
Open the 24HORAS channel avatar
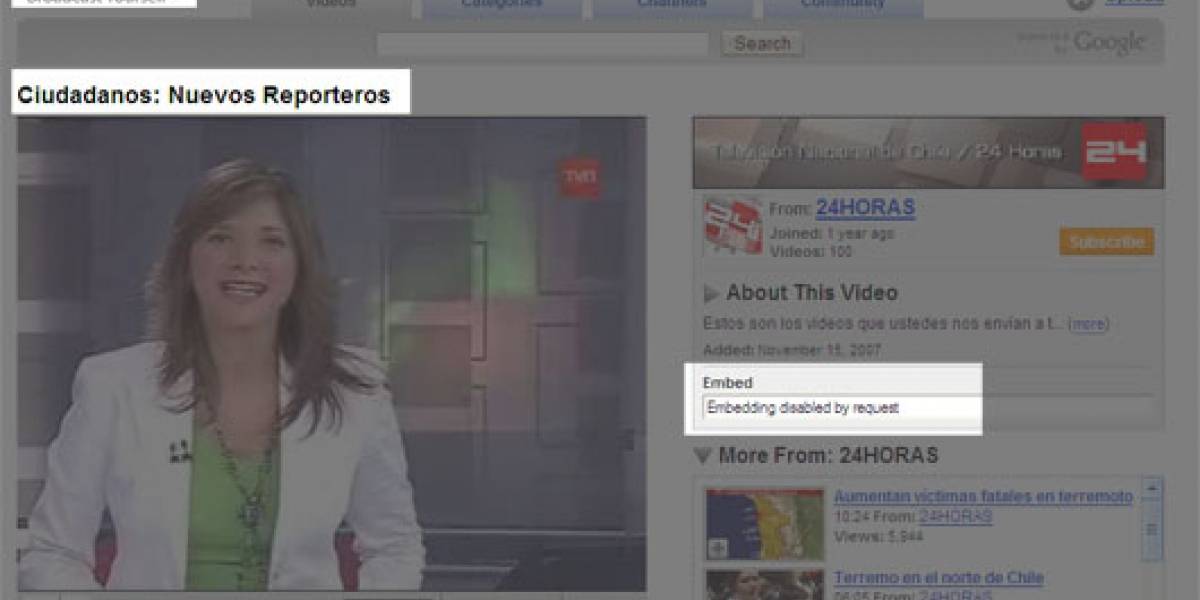[733, 226]
